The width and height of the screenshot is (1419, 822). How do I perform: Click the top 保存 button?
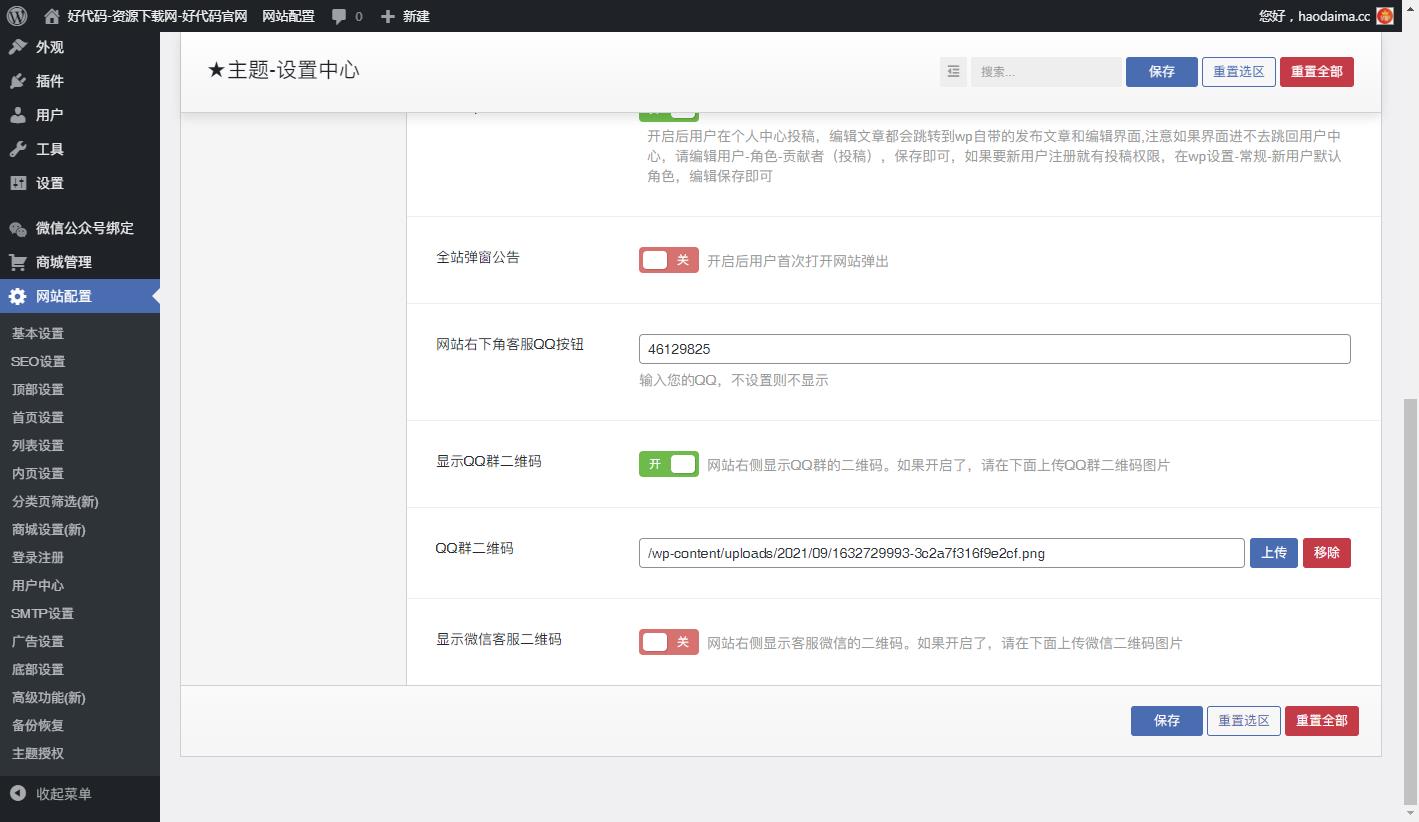point(1161,72)
